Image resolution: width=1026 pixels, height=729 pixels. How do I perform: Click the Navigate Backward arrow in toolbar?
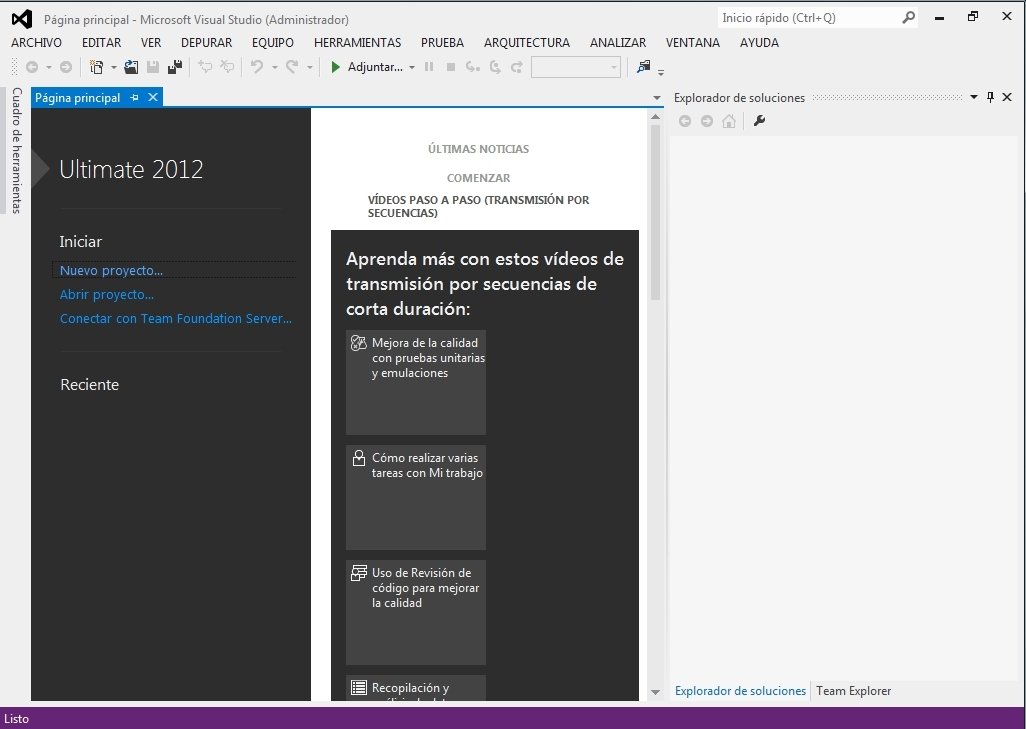click(31, 67)
